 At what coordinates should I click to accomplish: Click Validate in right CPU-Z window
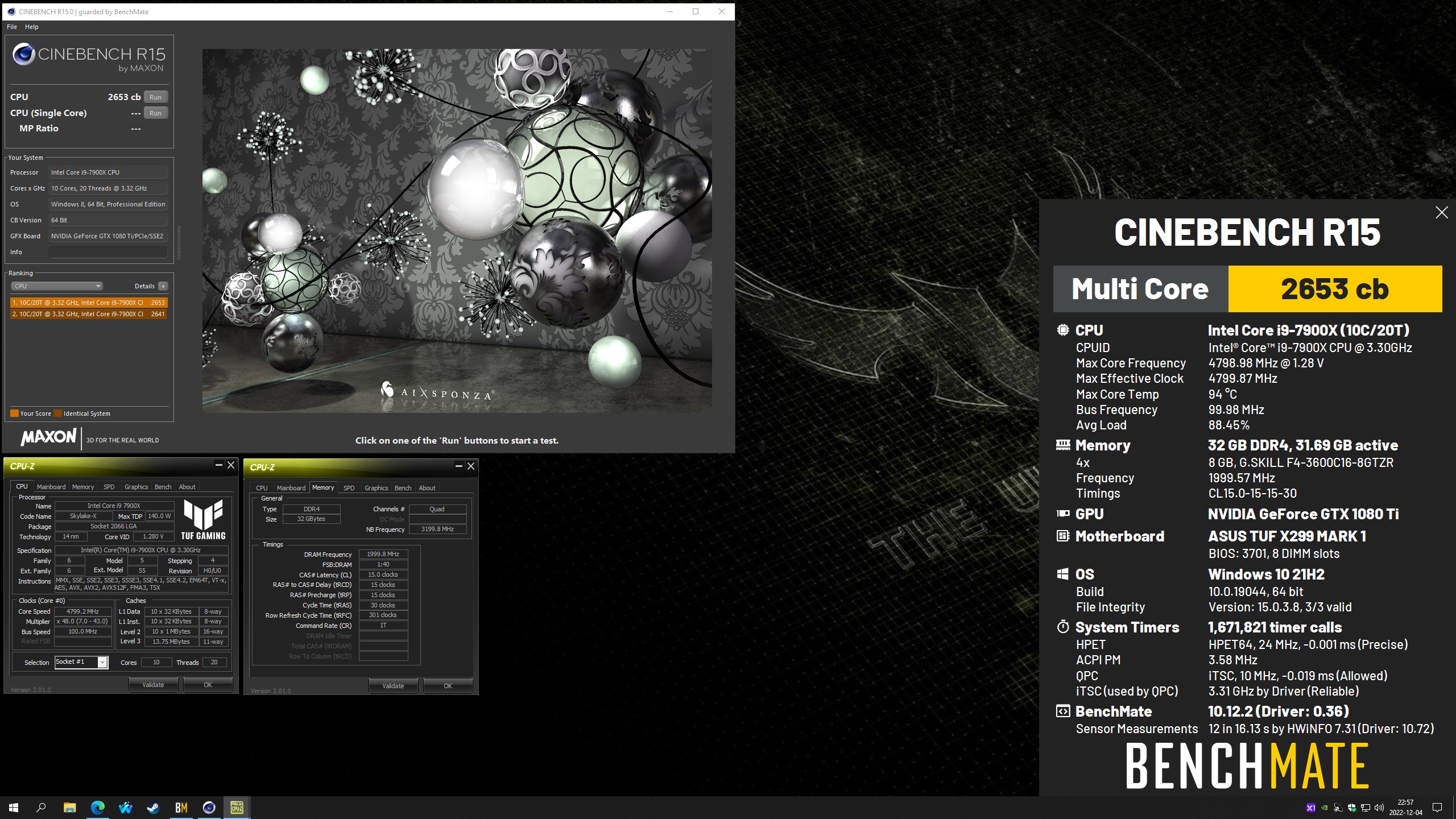click(x=393, y=686)
